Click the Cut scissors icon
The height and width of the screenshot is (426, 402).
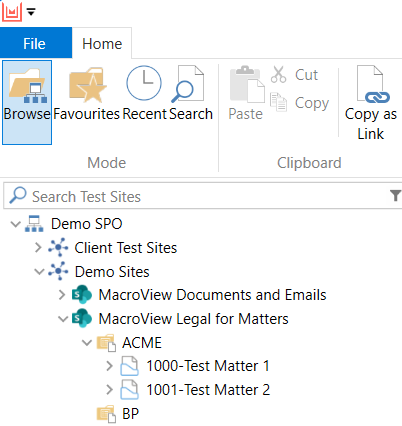pos(278,74)
